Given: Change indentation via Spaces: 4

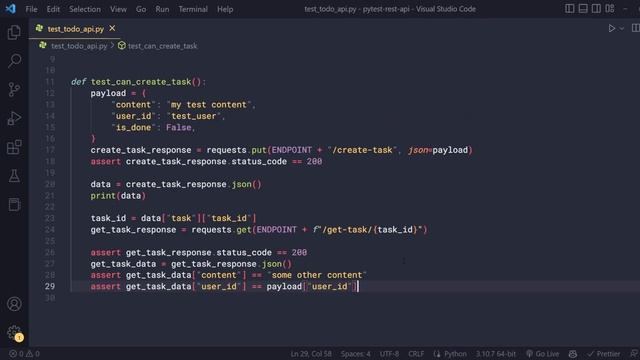Looking at the screenshot, I should point(356,354).
